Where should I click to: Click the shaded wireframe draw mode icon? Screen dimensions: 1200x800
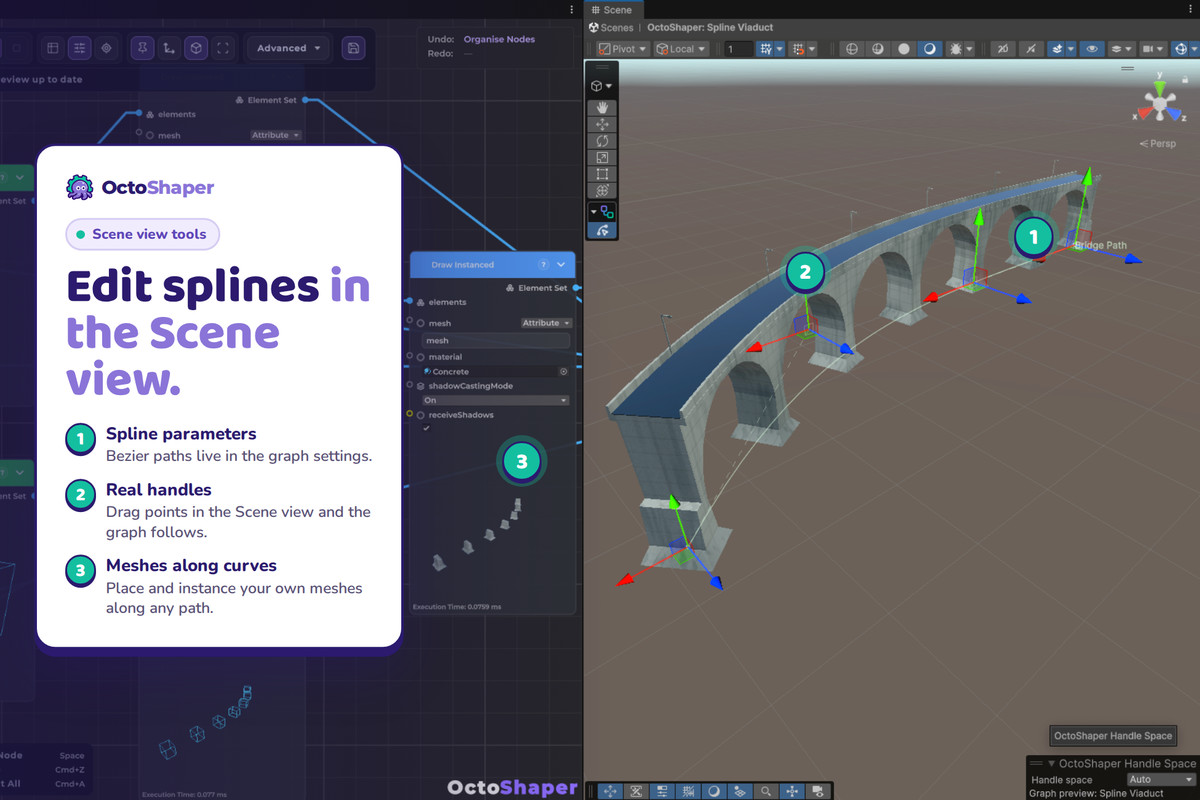878,48
